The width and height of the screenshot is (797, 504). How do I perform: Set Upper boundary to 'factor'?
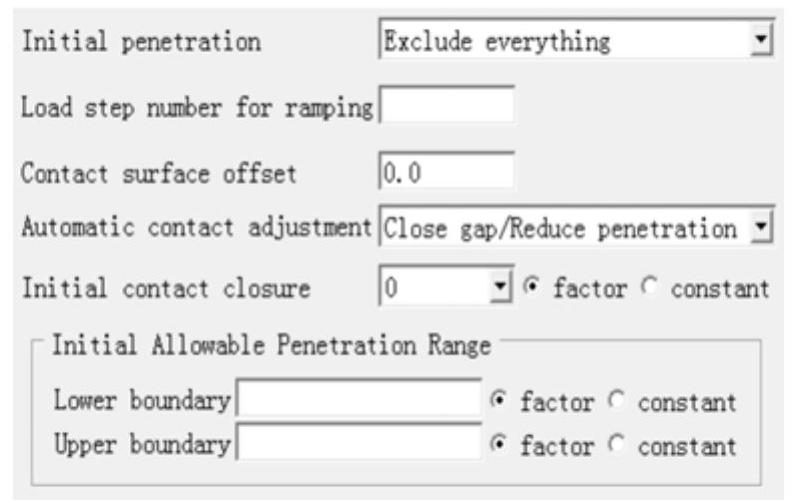(x=499, y=444)
